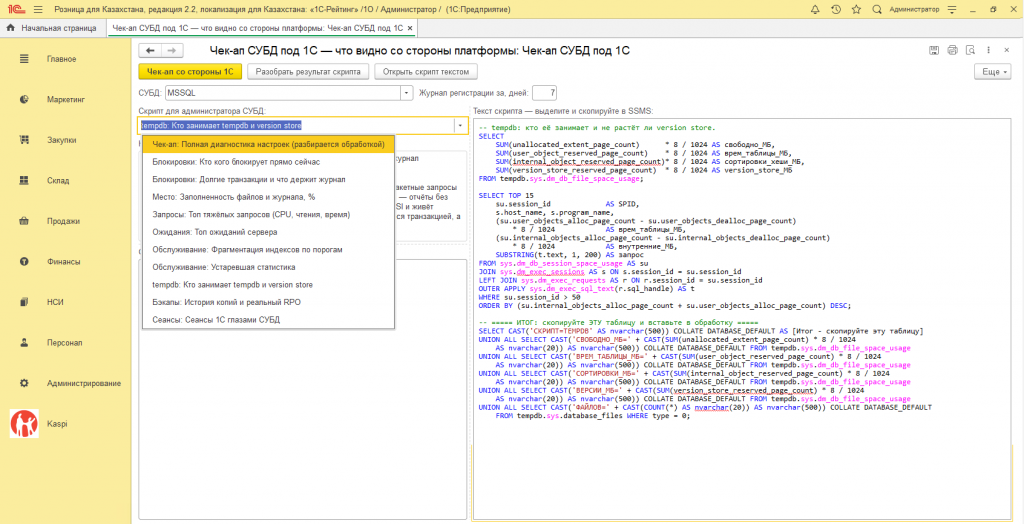Click the Администрирование sidebar label
1024x524 pixels.
[x=84, y=383]
